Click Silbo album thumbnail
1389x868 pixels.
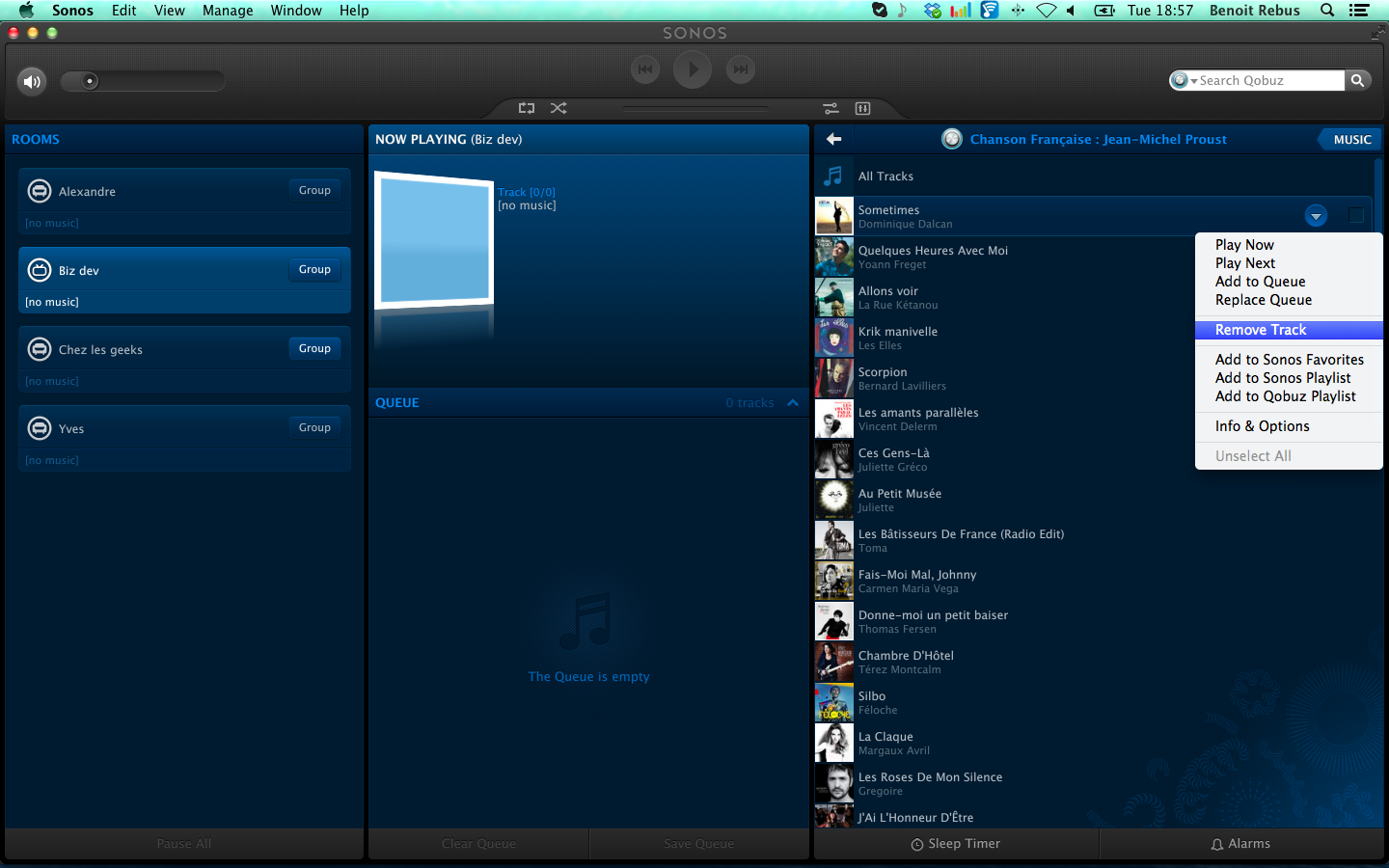[x=834, y=702]
